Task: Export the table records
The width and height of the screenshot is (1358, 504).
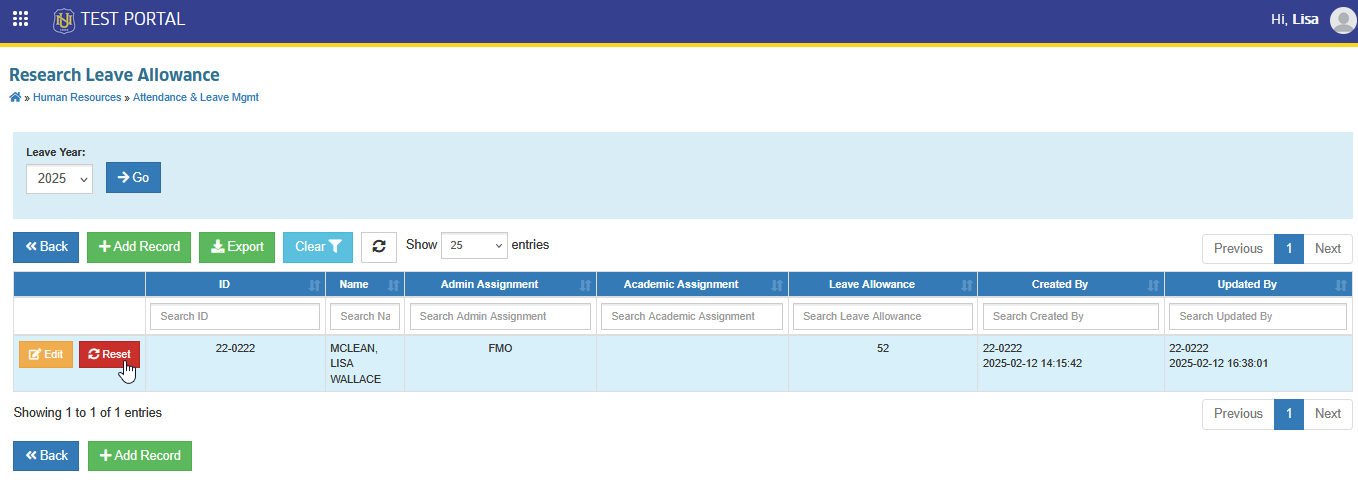Action: pyautogui.click(x=237, y=247)
